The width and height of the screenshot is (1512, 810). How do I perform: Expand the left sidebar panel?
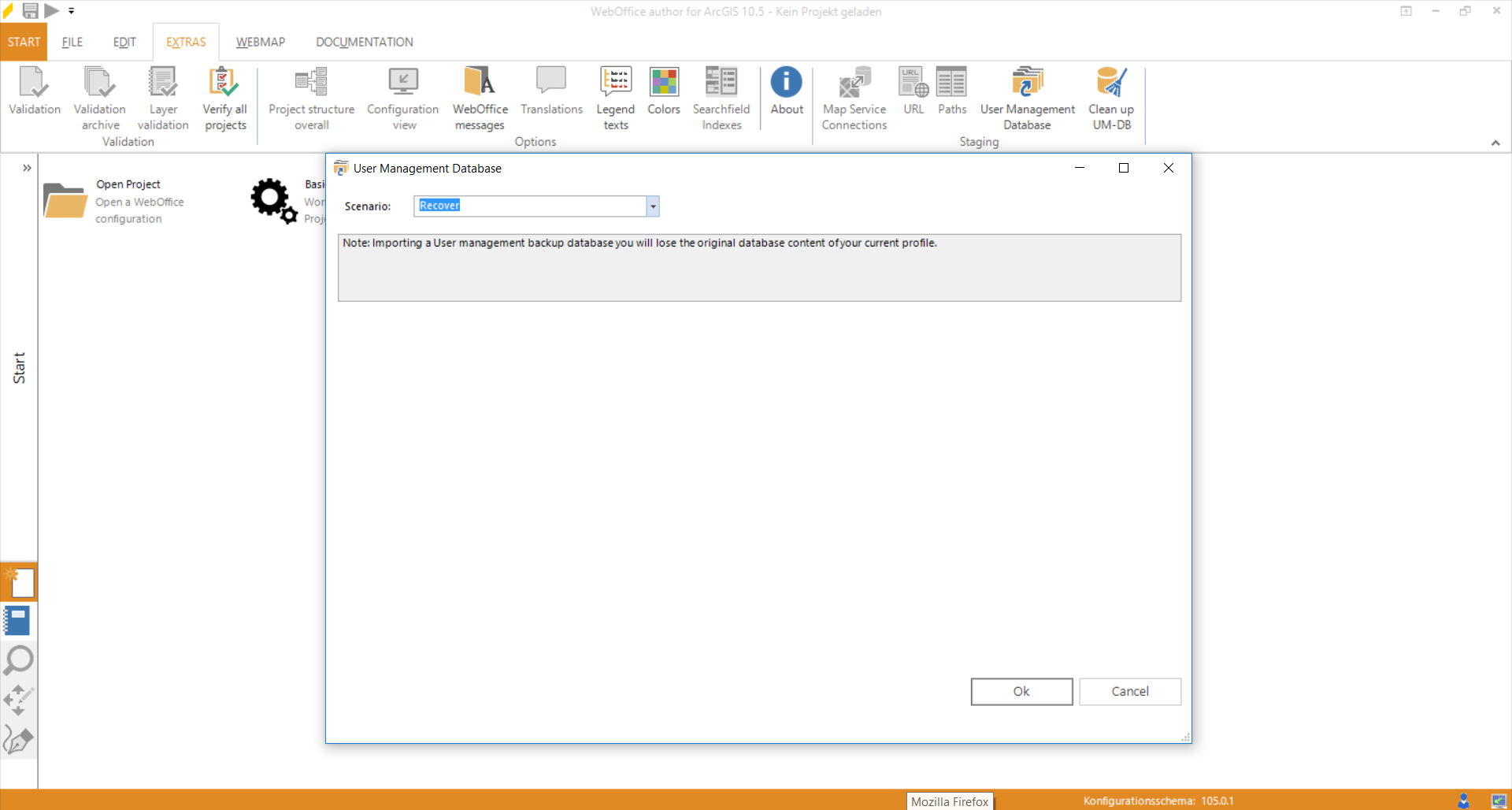click(x=28, y=167)
